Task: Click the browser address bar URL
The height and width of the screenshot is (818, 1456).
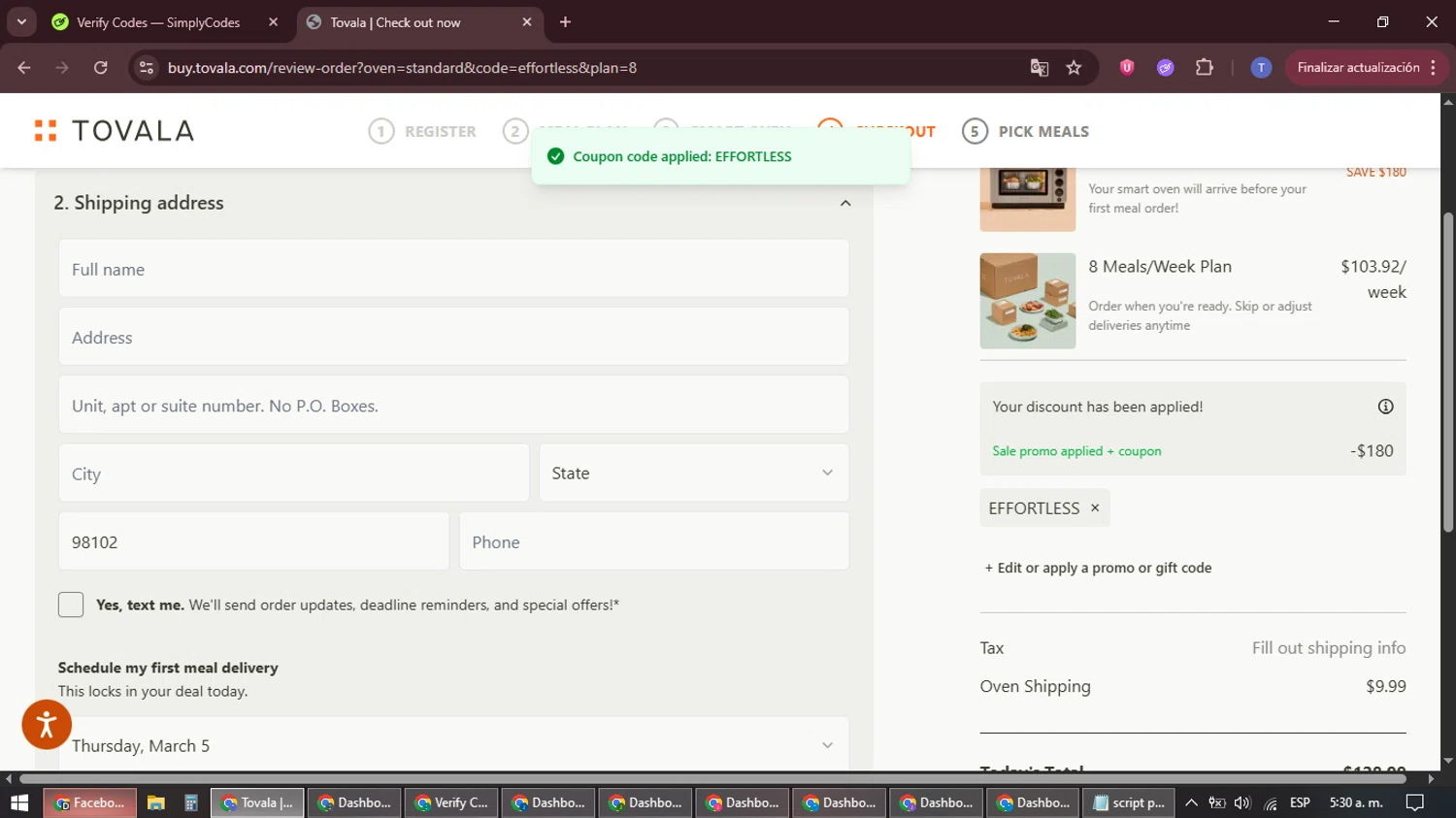Action: (x=402, y=68)
